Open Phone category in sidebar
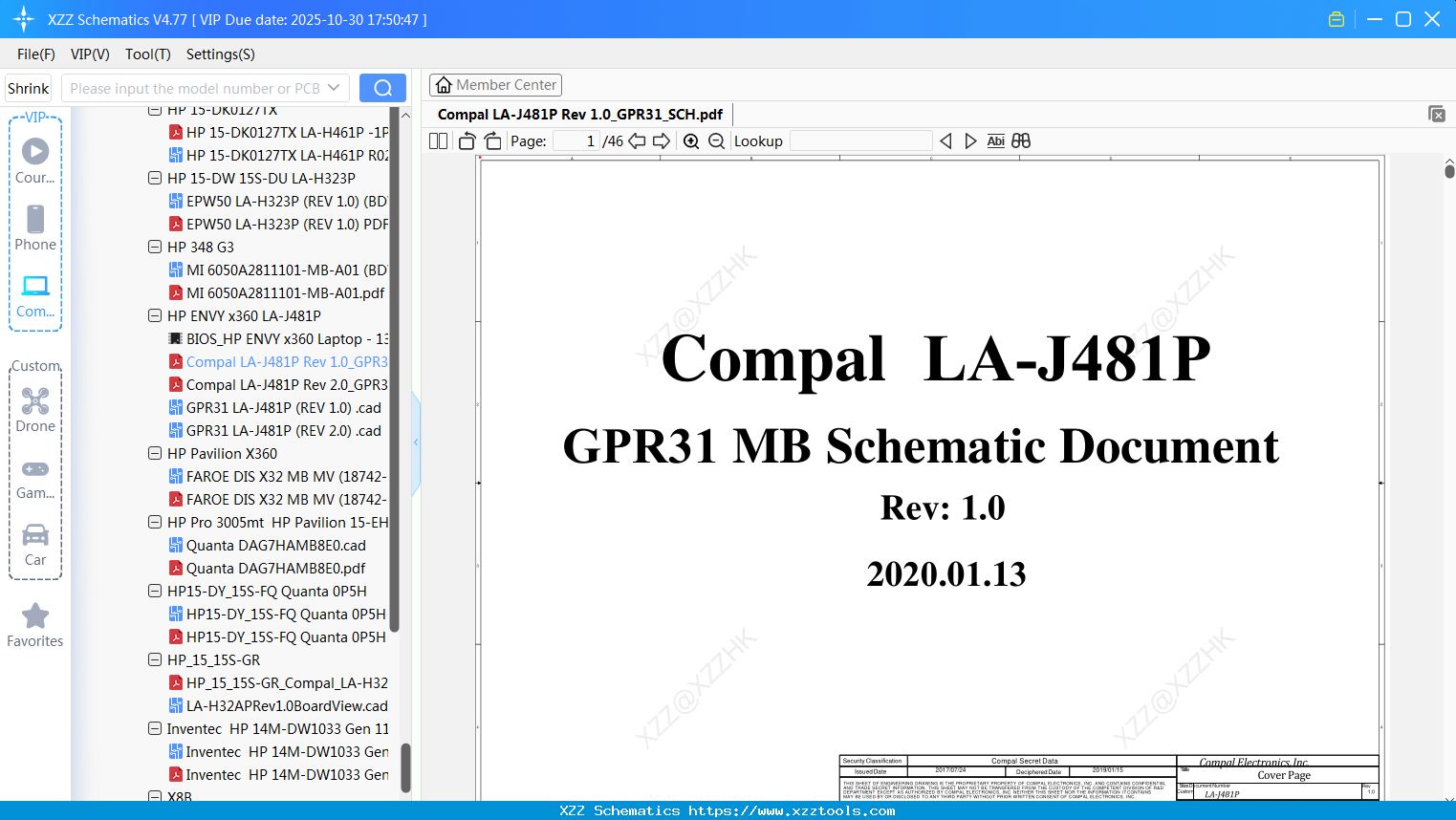This screenshot has width=1456, height=820. click(35, 227)
